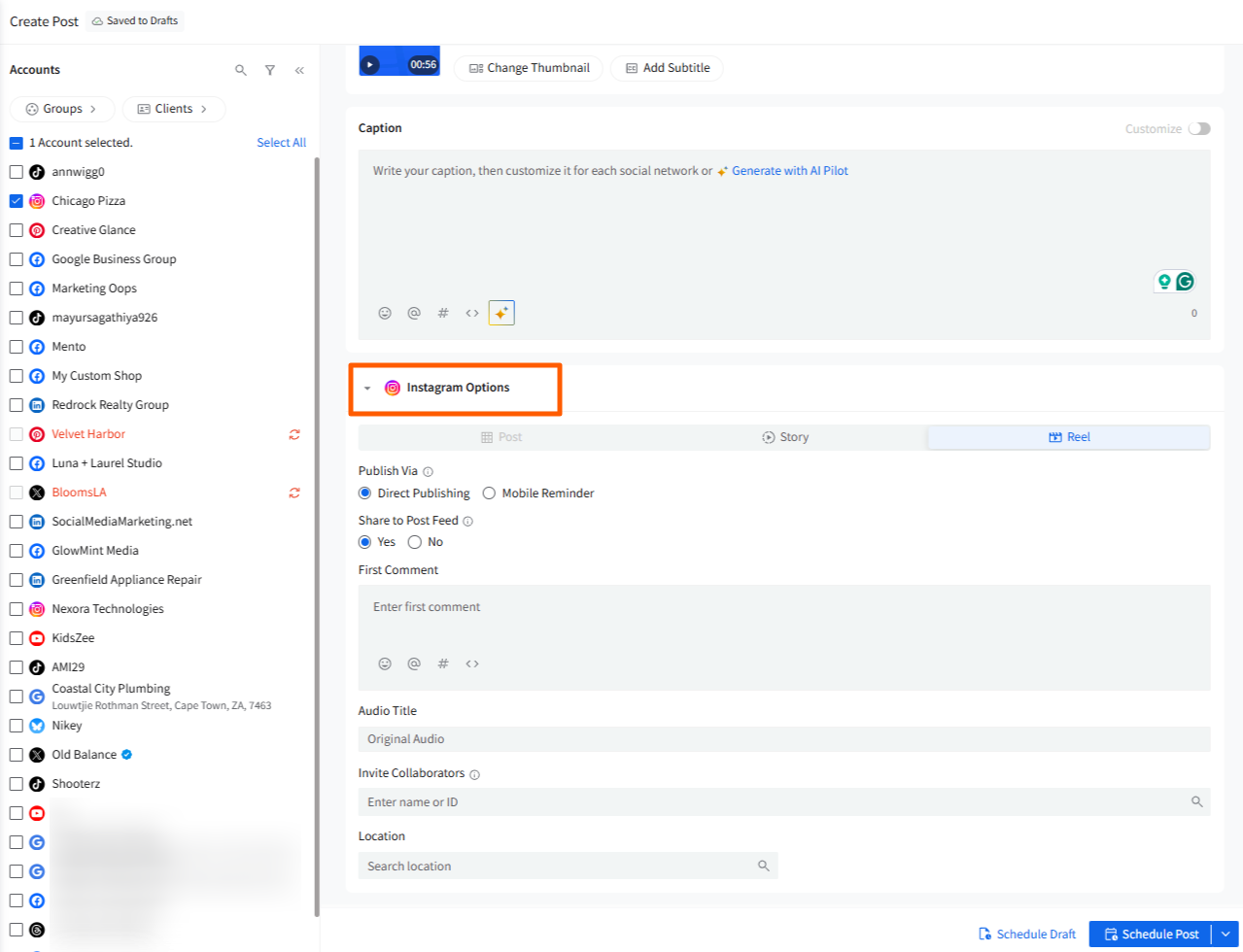1243x952 pixels.
Task: Click the accounts list vertical scrollbar
Action: pos(317,537)
